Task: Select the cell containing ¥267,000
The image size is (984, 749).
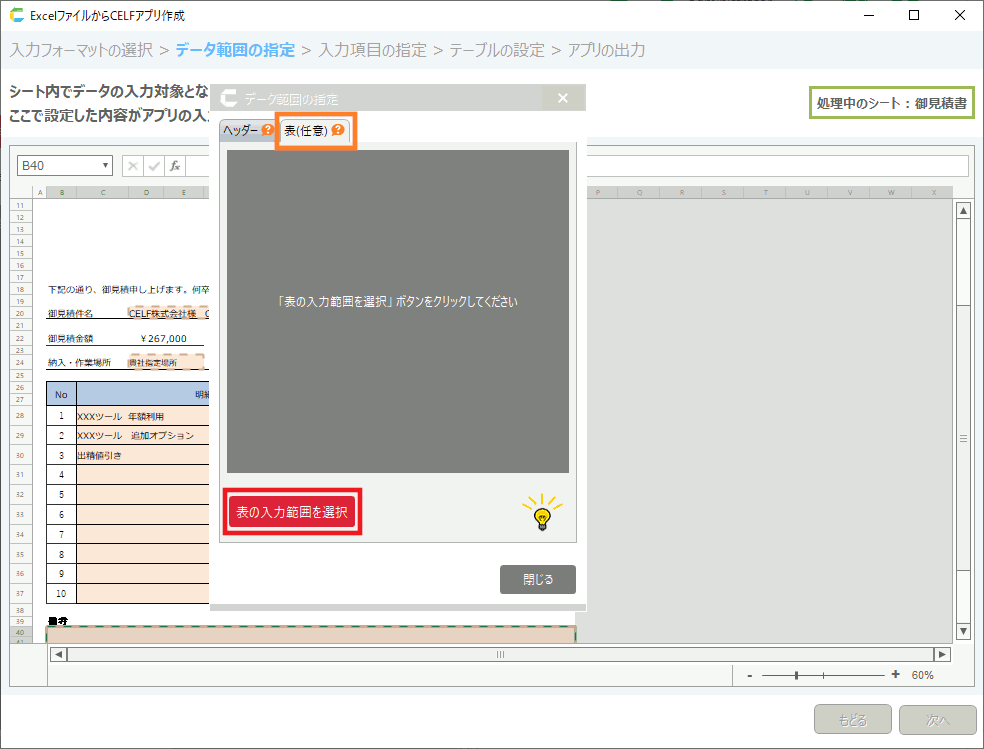Action: 164,338
